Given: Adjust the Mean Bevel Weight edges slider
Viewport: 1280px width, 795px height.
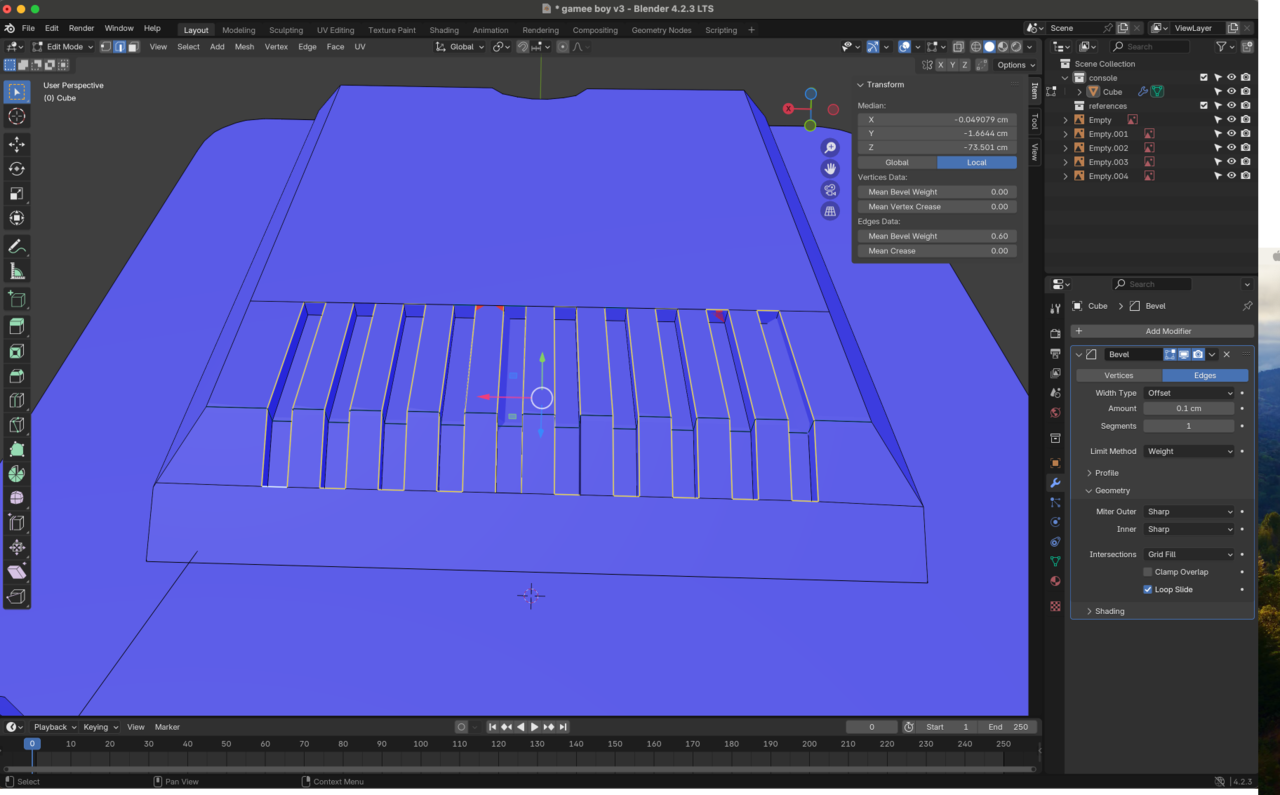Looking at the screenshot, I should click(x=936, y=236).
